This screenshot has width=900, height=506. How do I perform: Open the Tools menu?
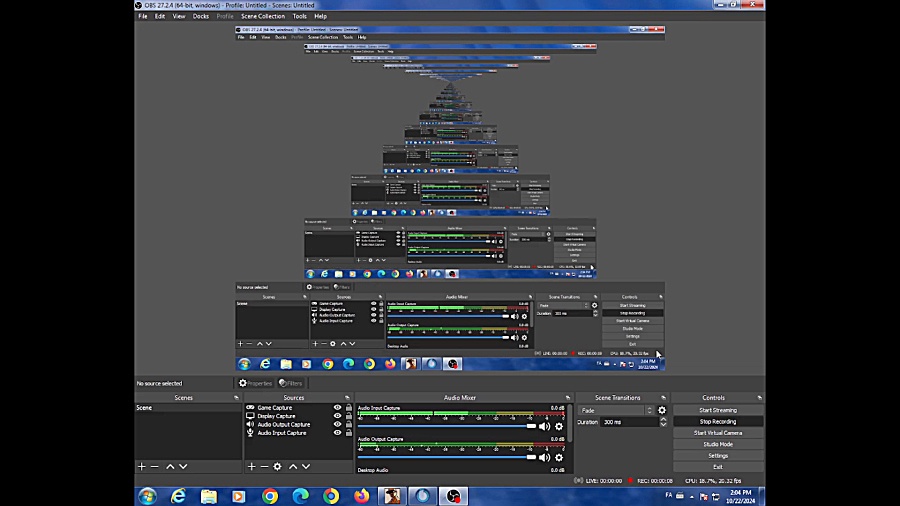tap(300, 16)
